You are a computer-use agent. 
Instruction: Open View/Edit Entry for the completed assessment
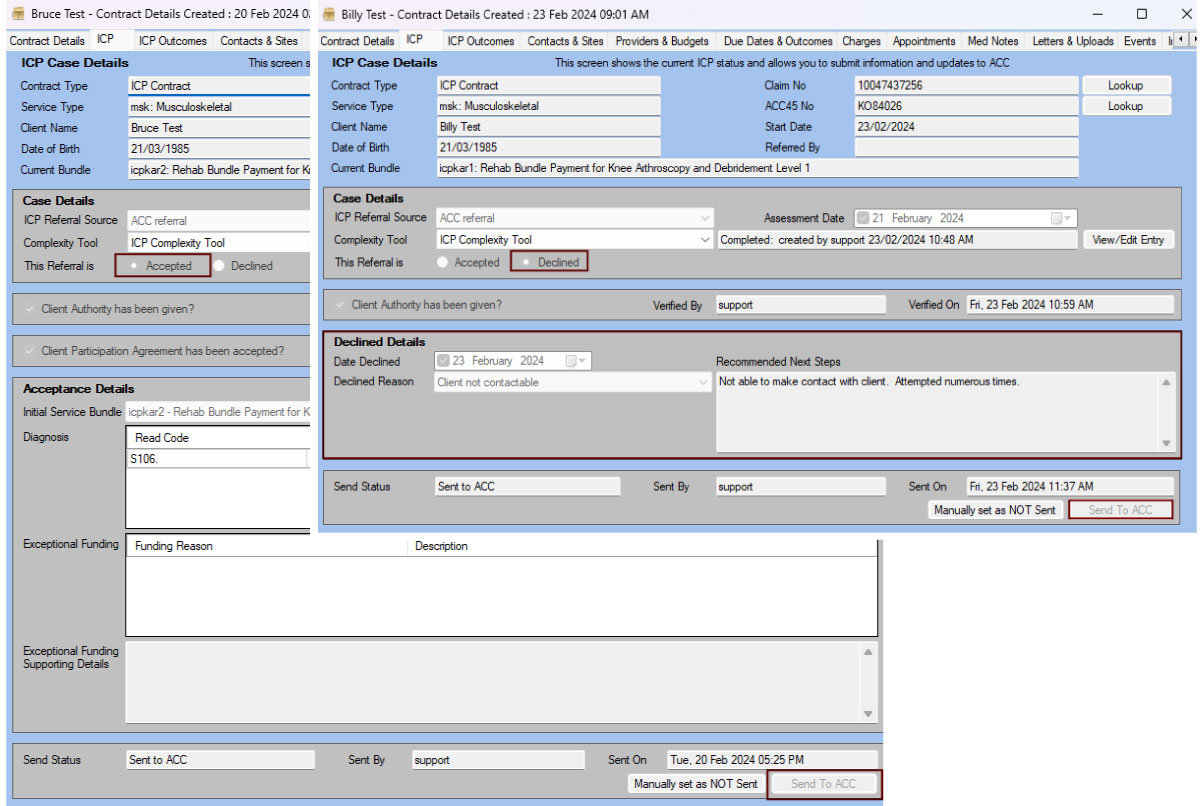pyautogui.click(x=1128, y=239)
